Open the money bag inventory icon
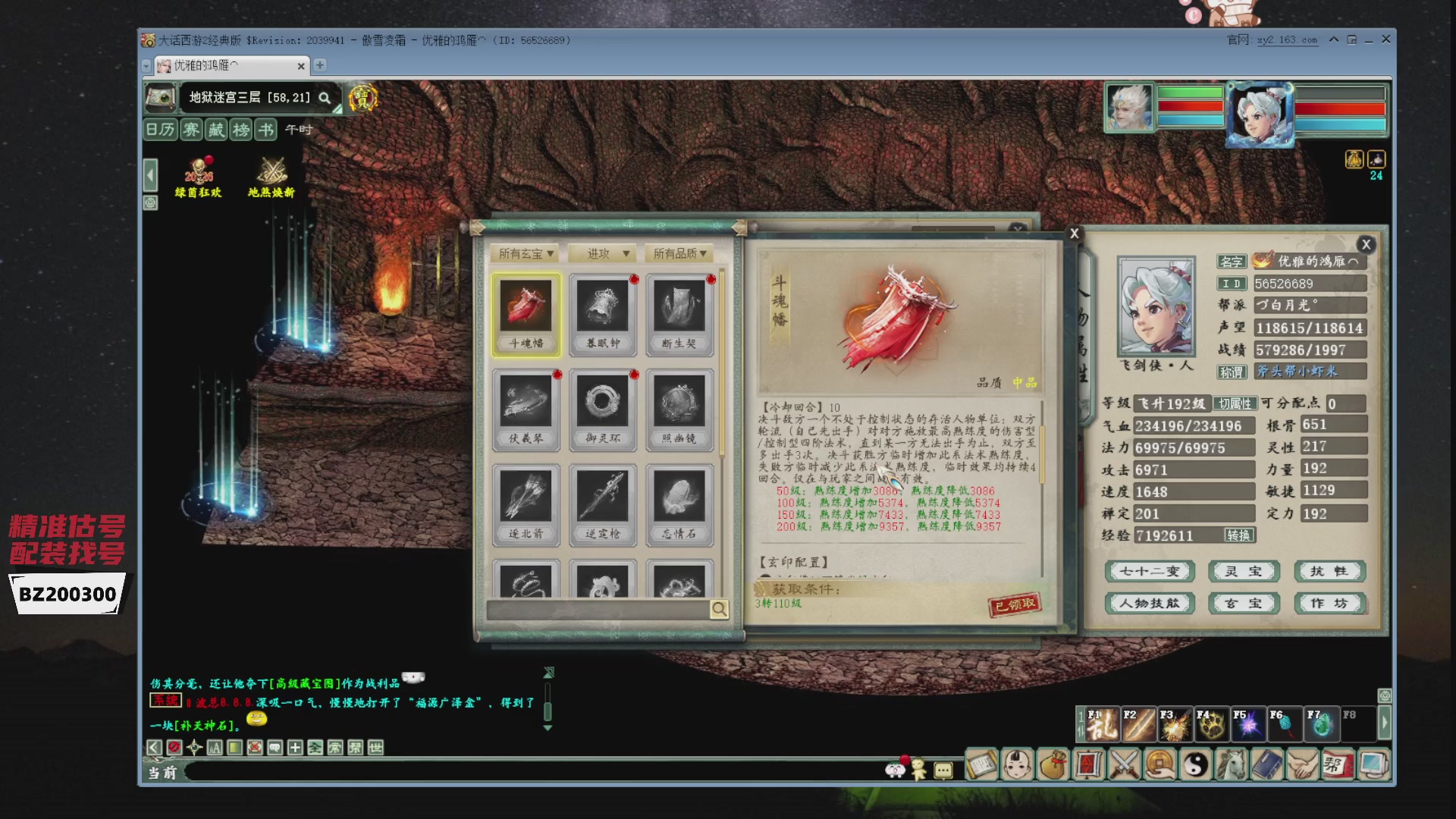 point(1053,765)
